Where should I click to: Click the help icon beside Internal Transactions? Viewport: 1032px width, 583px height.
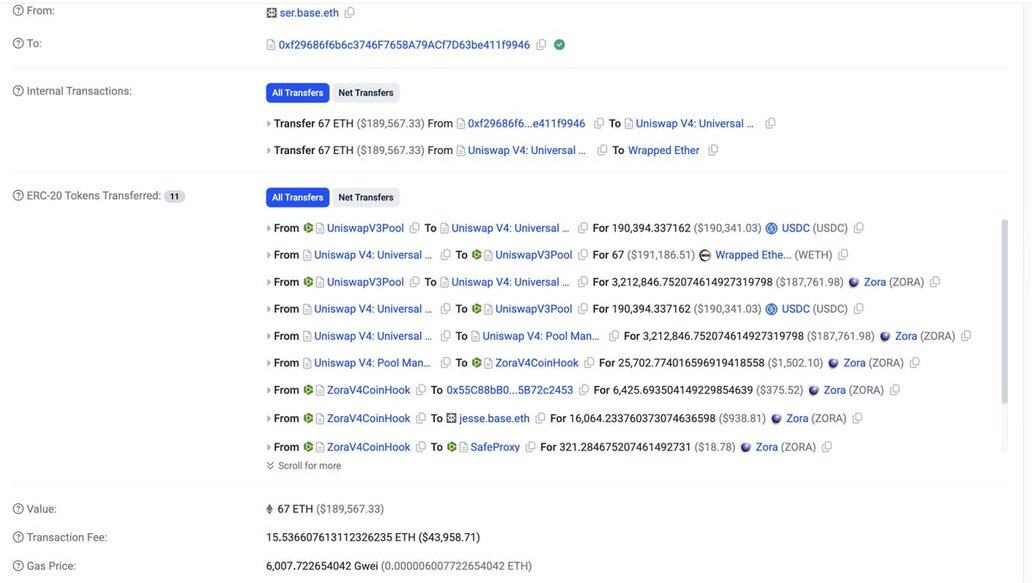click(18, 91)
